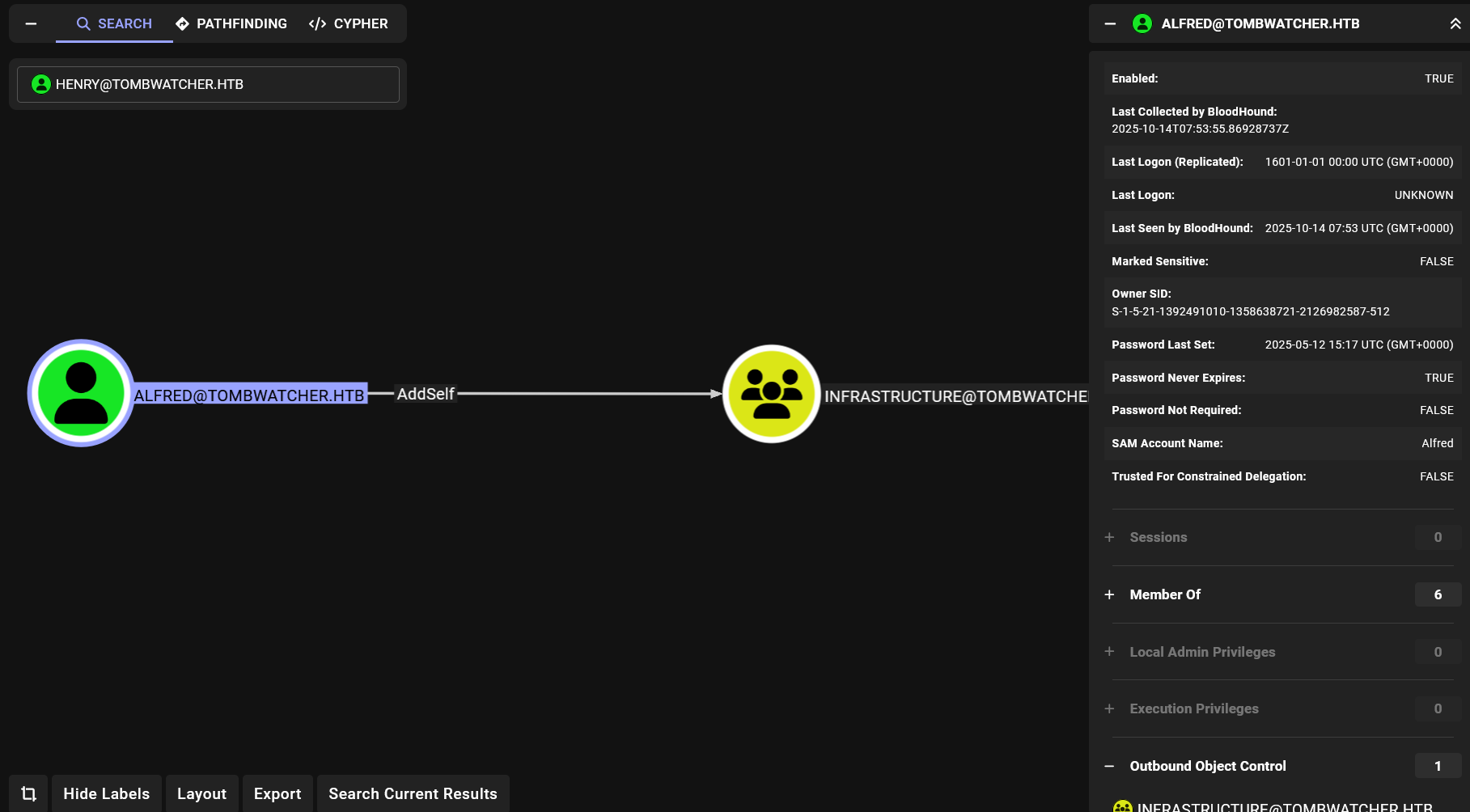
Task: Click the INFRASTRUCTURE group node icon
Action: [x=771, y=394]
